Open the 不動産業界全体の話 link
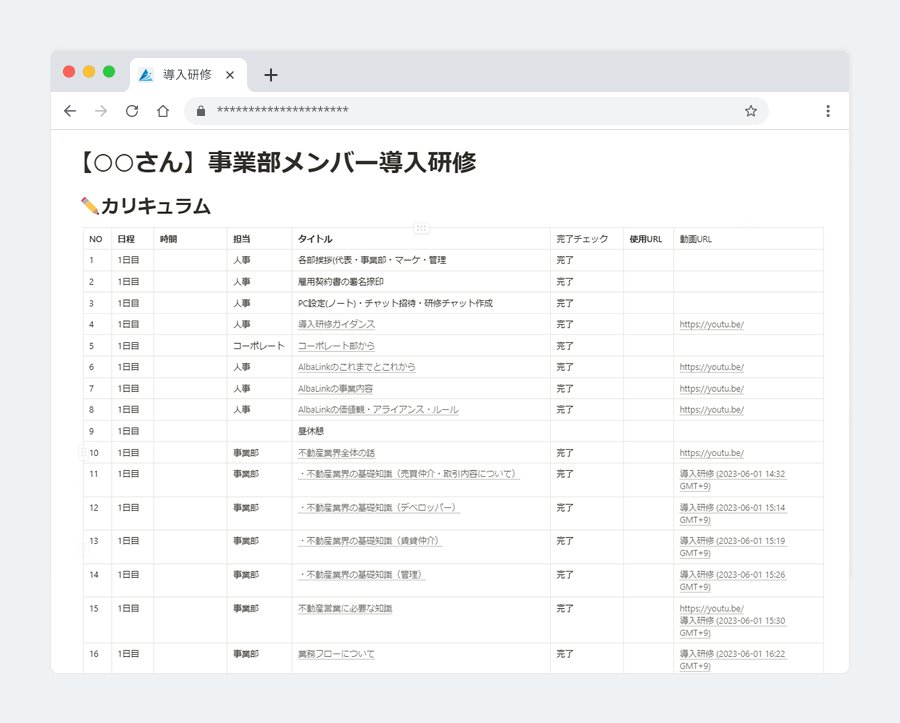The height and width of the screenshot is (723, 900). click(336, 453)
